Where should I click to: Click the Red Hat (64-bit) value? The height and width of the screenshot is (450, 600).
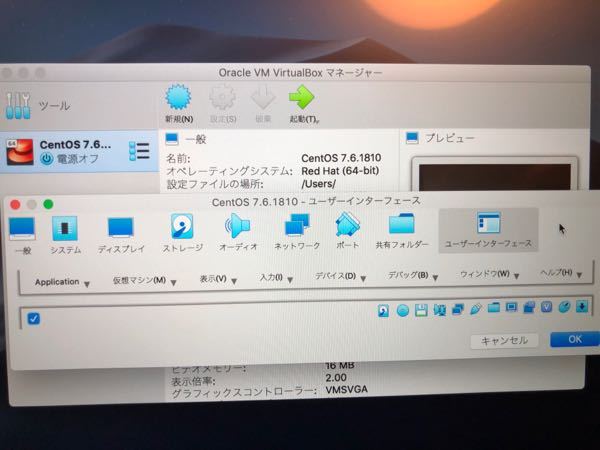pyautogui.click(x=340, y=171)
